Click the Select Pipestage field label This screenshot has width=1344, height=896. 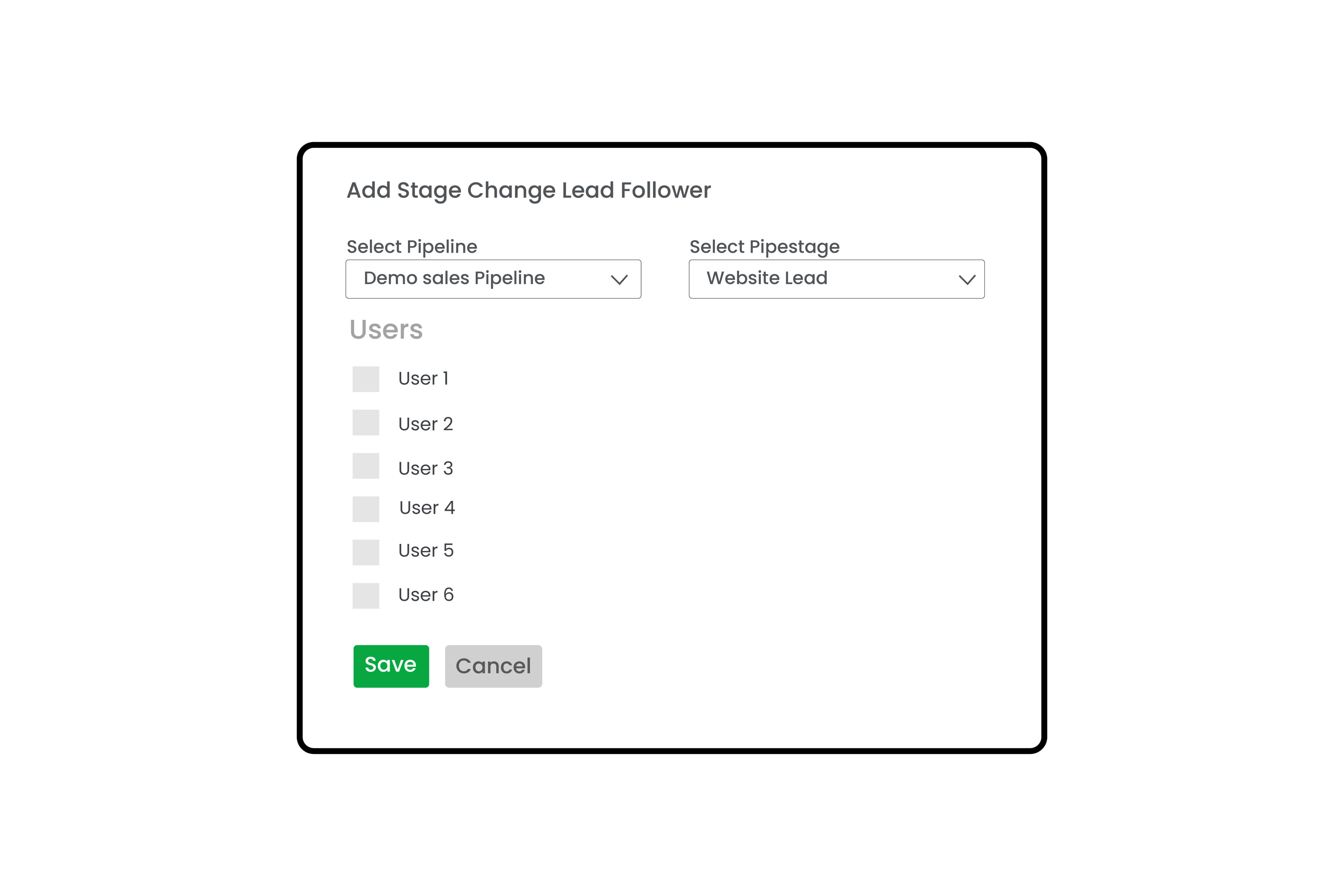click(764, 247)
